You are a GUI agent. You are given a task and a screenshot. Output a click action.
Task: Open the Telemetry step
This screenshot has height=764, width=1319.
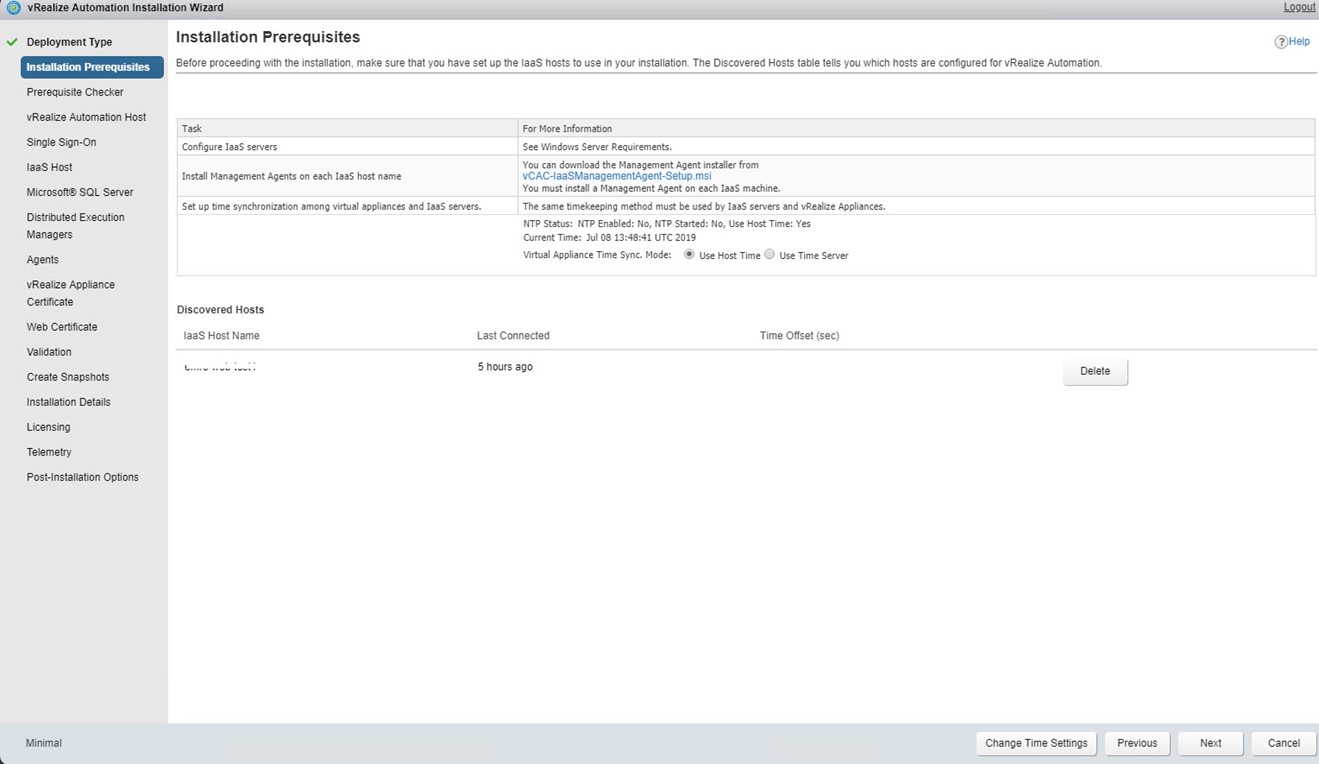49,452
